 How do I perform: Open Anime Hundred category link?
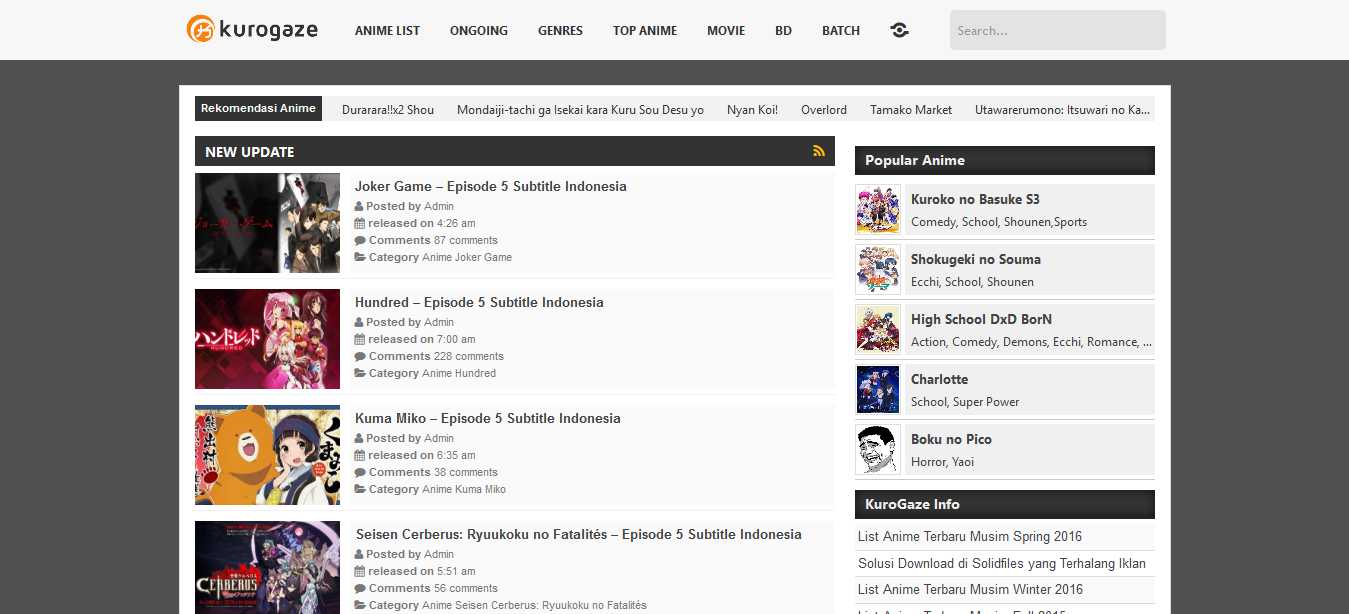tap(459, 373)
